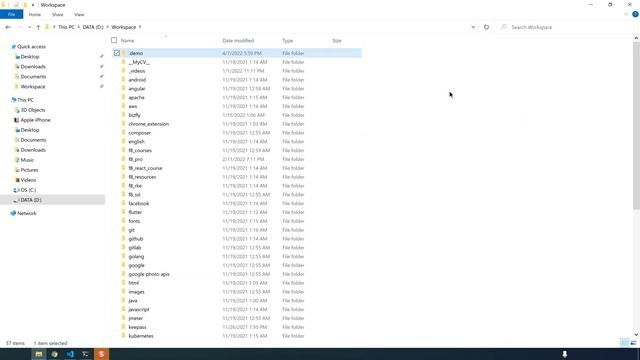
Task: Click the microphone icon in taskbar
Action: click(564, 354)
